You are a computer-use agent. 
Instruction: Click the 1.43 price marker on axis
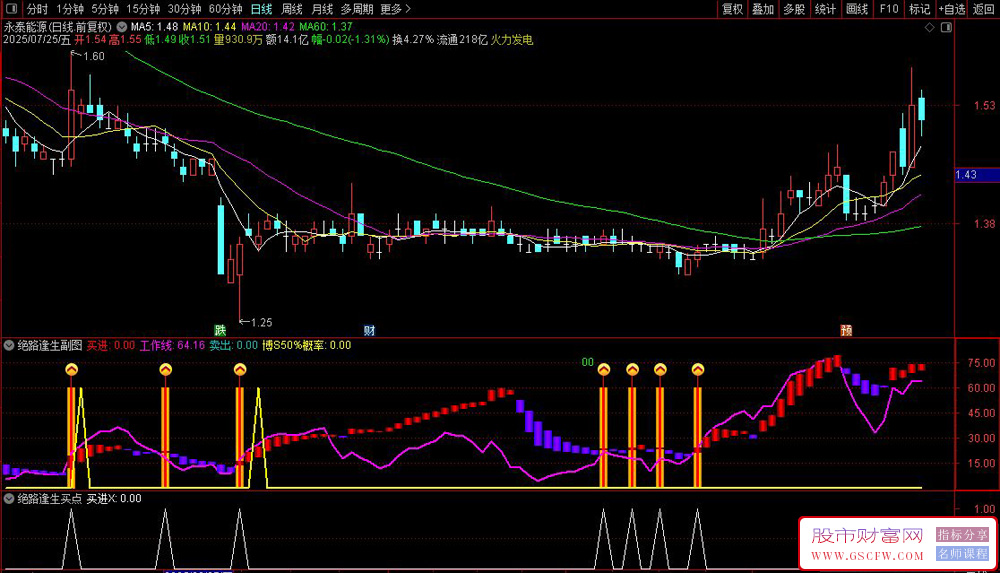[976, 175]
